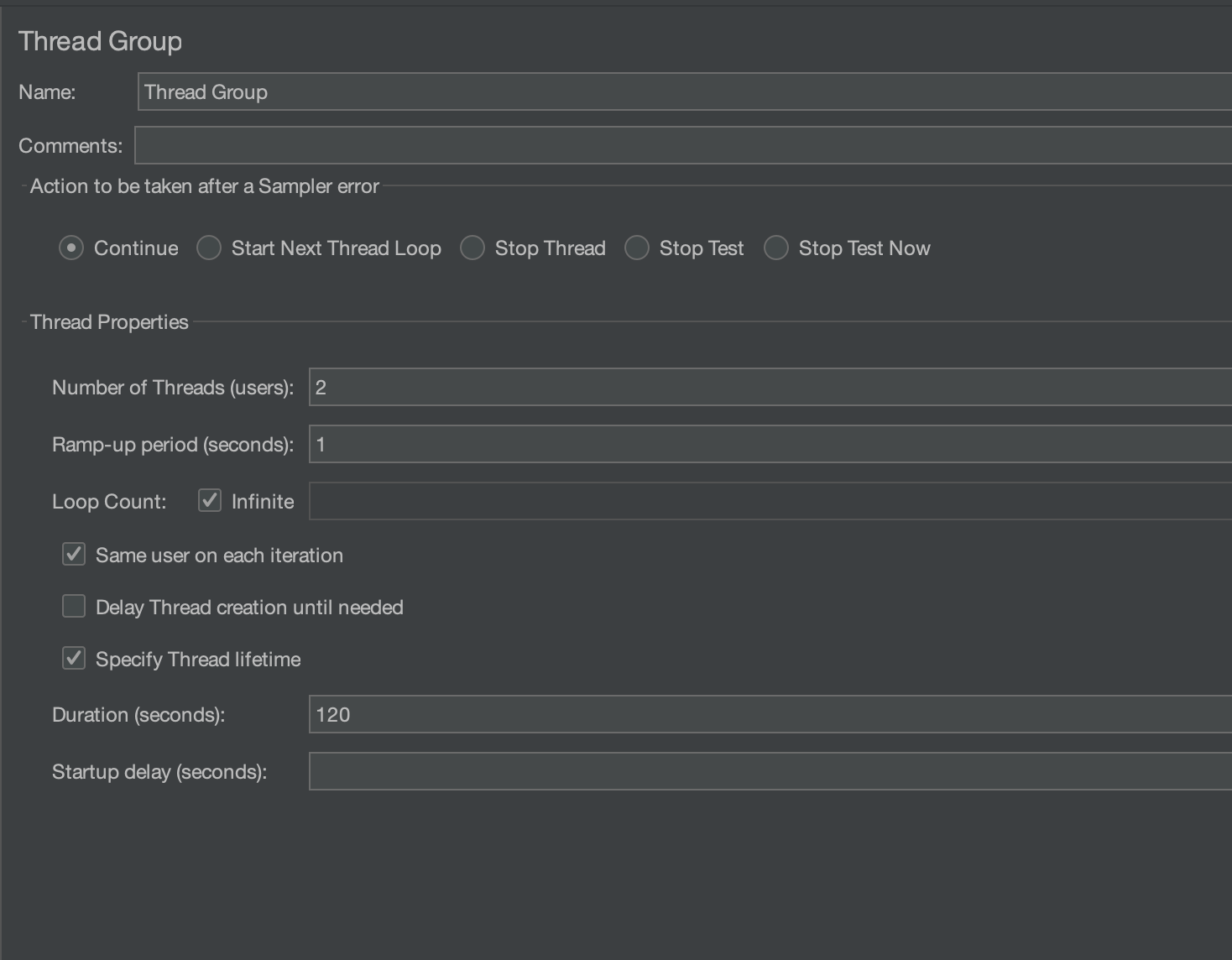Choose the Stop Thread error action
This screenshot has width=1232, height=960.
coord(472,248)
